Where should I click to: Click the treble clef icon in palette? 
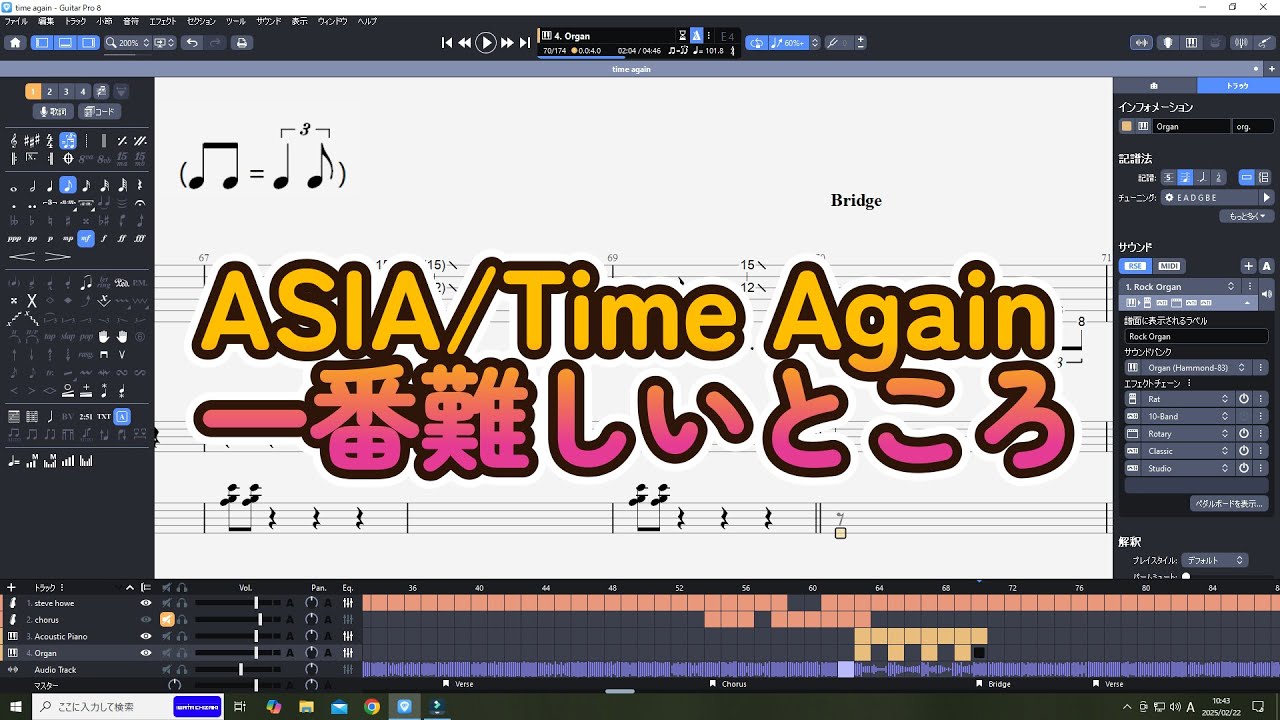[14, 141]
